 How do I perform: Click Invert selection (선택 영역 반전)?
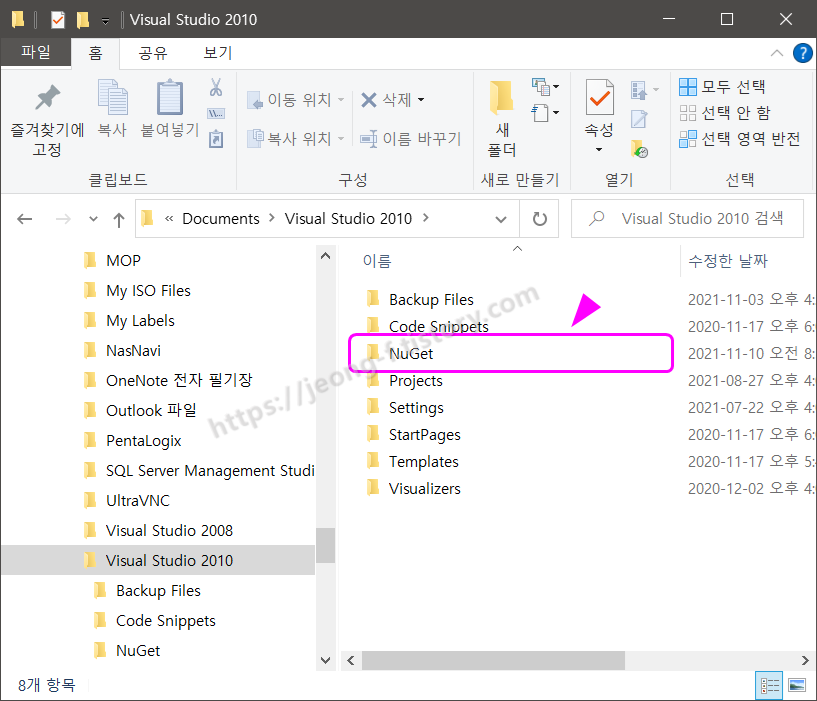740,139
